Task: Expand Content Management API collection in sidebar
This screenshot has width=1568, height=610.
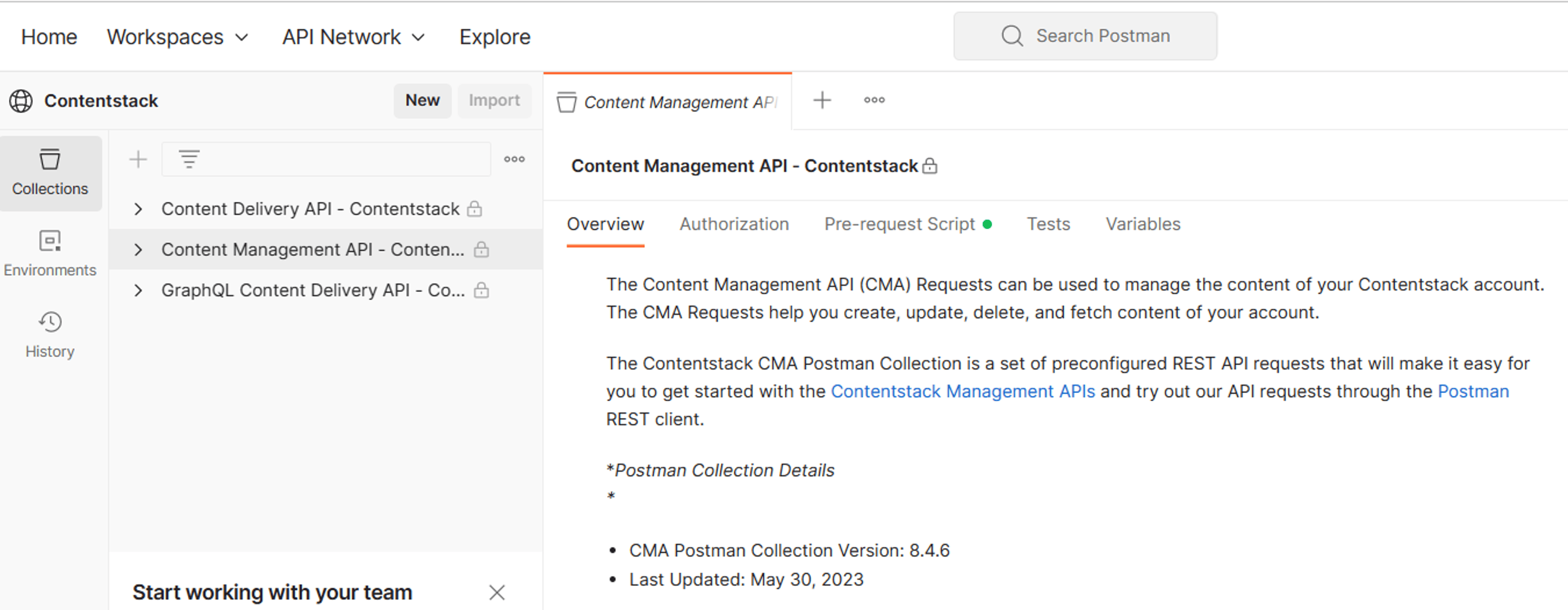Action: point(138,250)
